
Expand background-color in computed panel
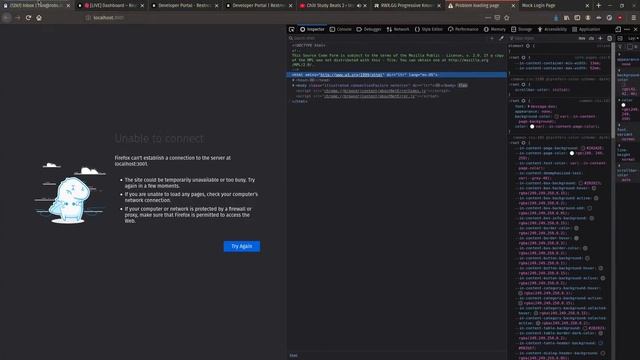(x=619, y=71)
